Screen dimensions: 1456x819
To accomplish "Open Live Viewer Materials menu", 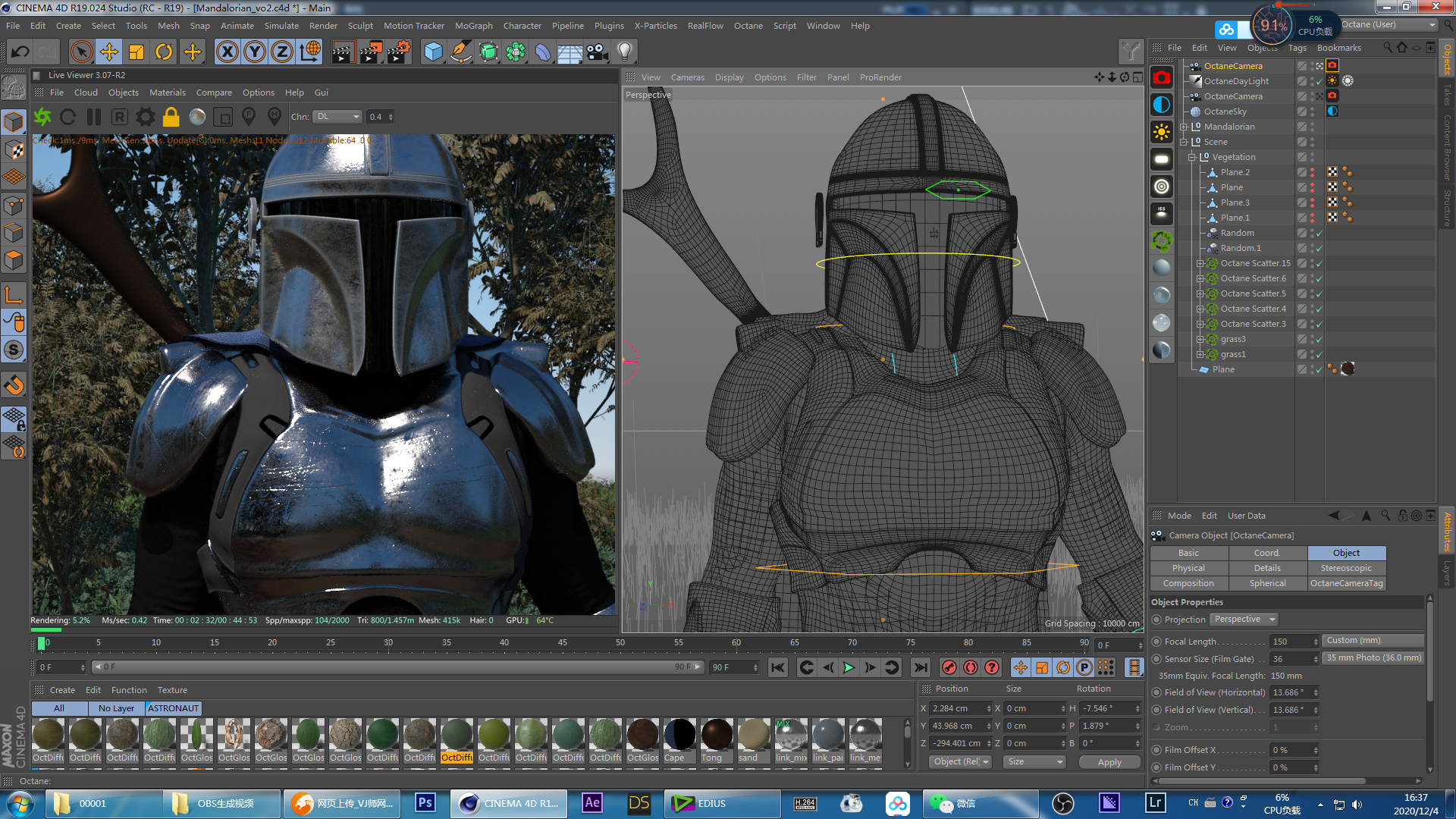I will coord(167,93).
